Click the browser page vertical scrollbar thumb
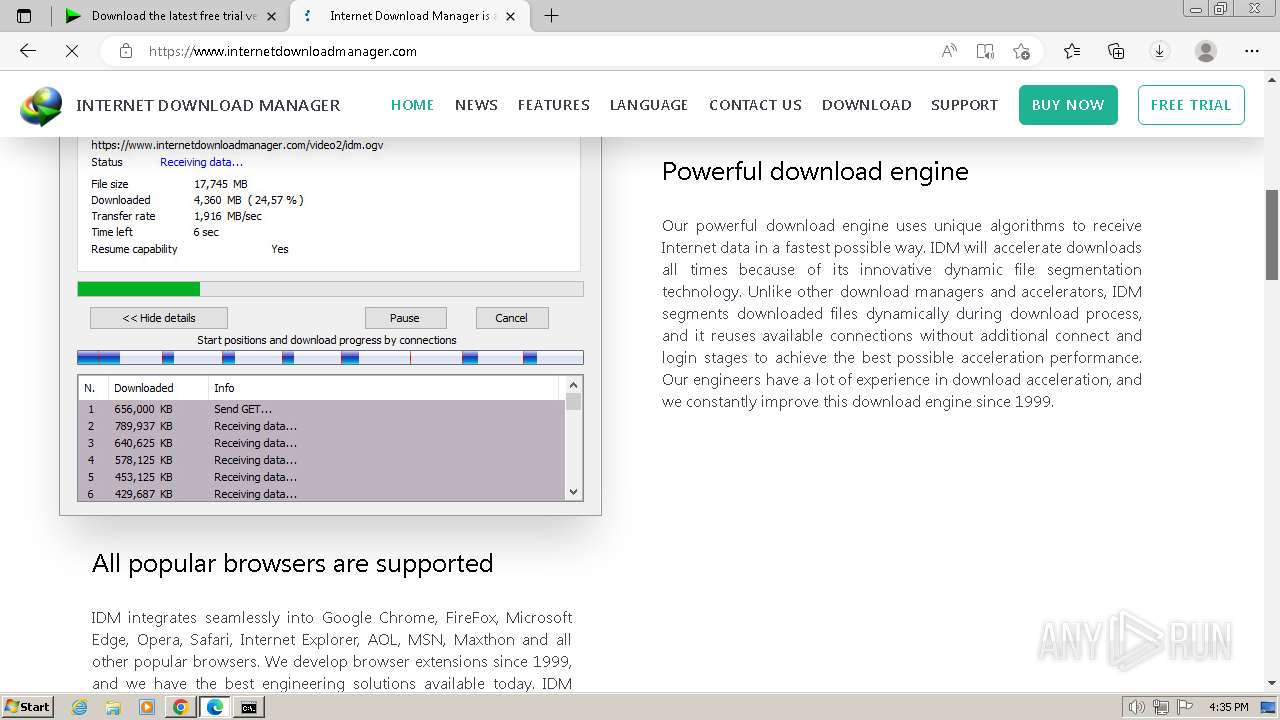Viewport: 1280px width, 720px height. tap(1272, 234)
